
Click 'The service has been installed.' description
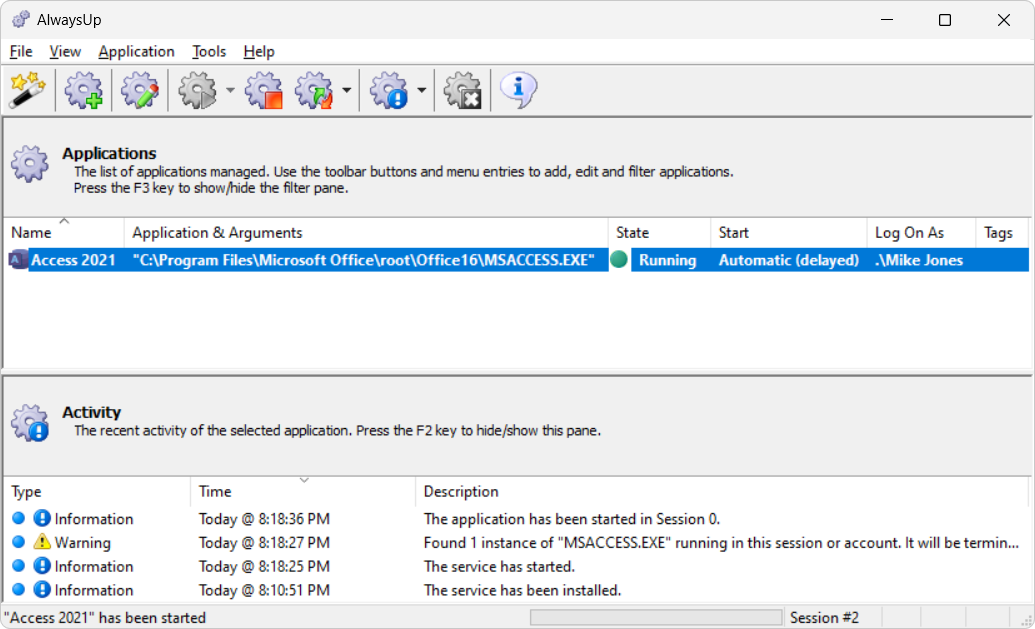[x=522, y=590]
